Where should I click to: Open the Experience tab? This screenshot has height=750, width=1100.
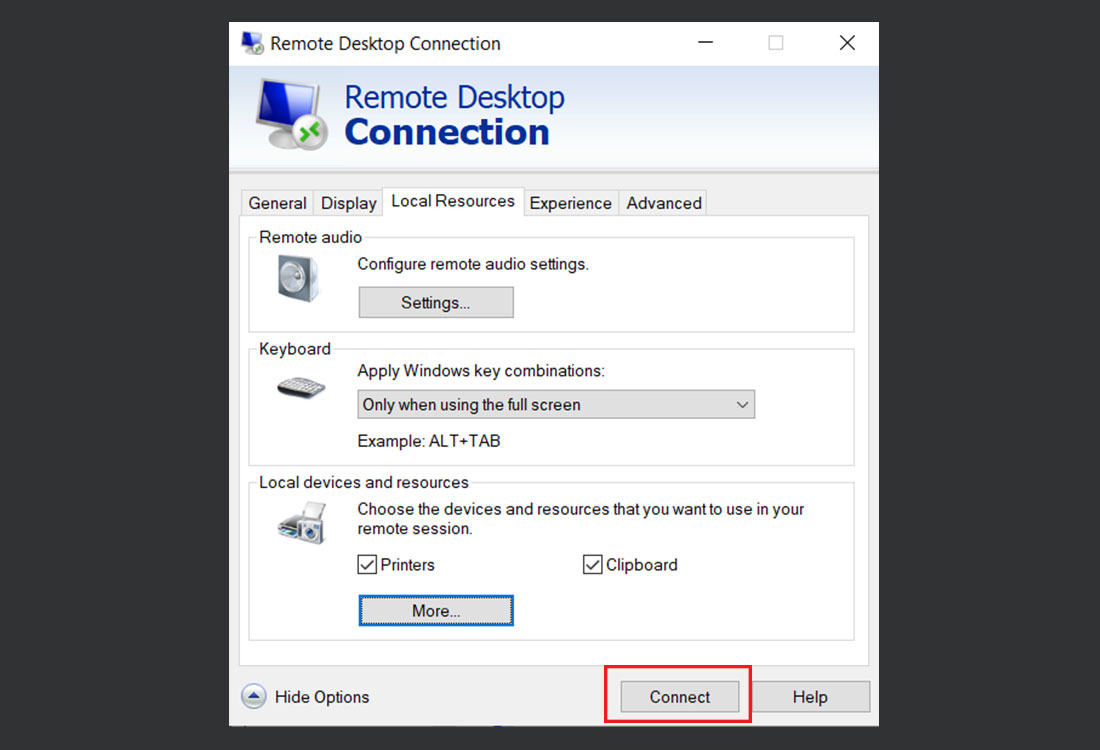570,203
